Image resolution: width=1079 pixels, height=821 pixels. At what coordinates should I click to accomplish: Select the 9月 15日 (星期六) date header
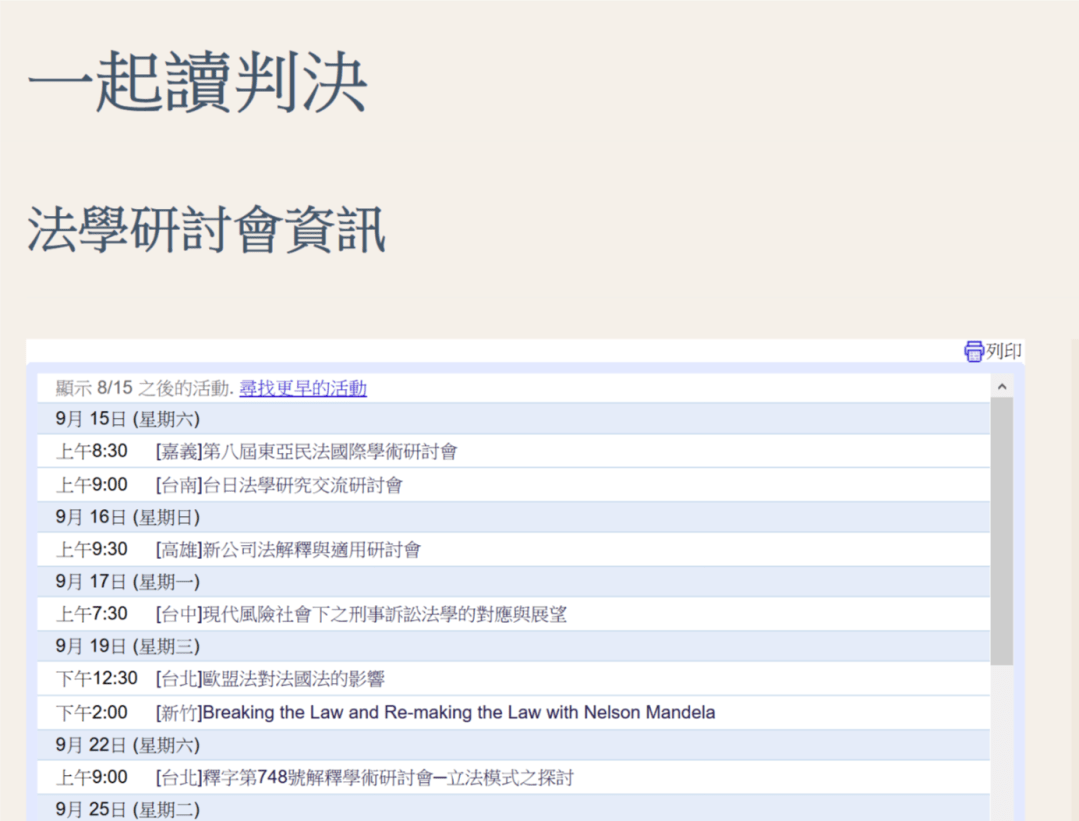[128, 419]
